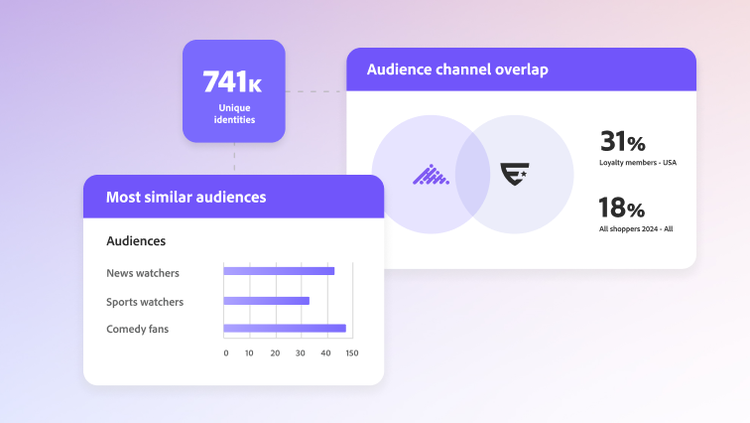
Task: Select the Sports watchers row label
Action: pos(145,302)
